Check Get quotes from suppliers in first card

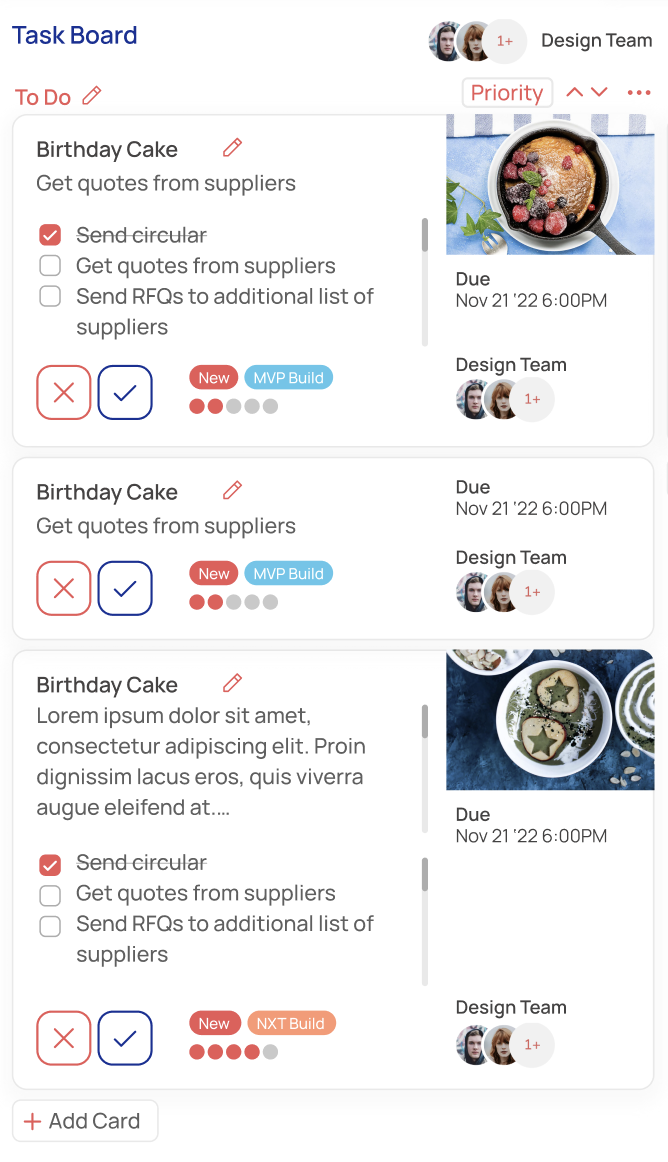(x=50, y=266)
